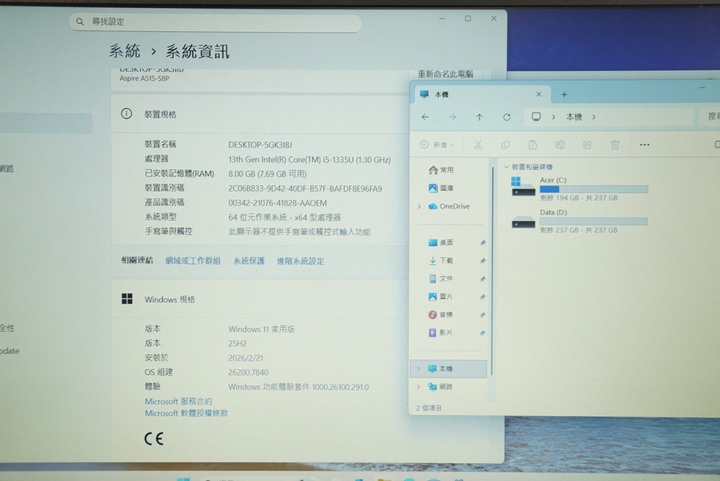Open the 系統保護 System protection link

pyautogui.click(x=249, y=261)
